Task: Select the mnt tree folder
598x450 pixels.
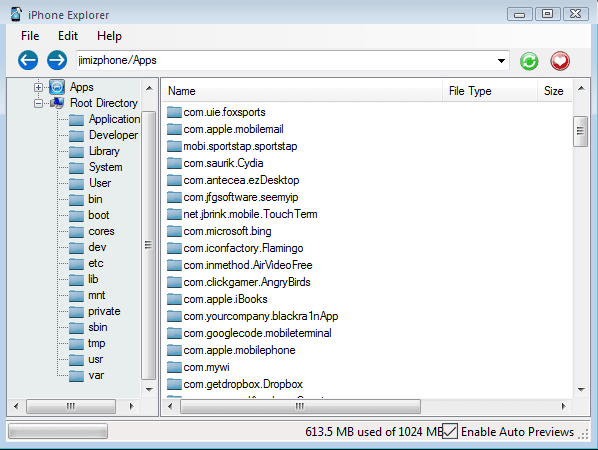Action: point(96,295)
